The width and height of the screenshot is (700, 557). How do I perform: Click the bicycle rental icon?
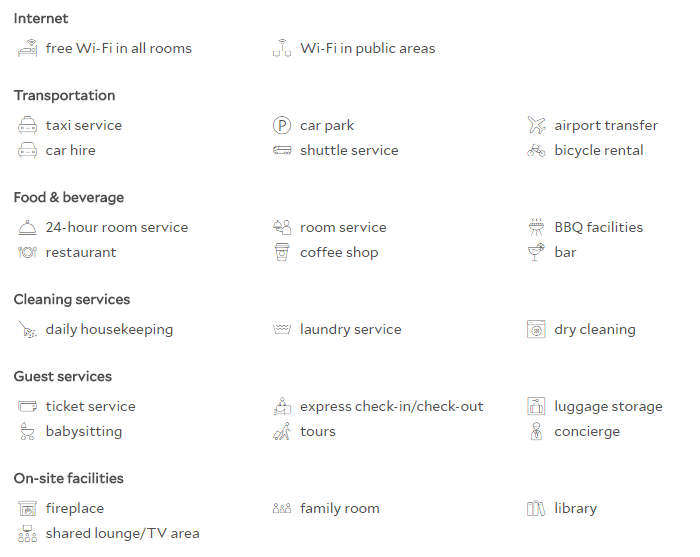pos(536,150)
